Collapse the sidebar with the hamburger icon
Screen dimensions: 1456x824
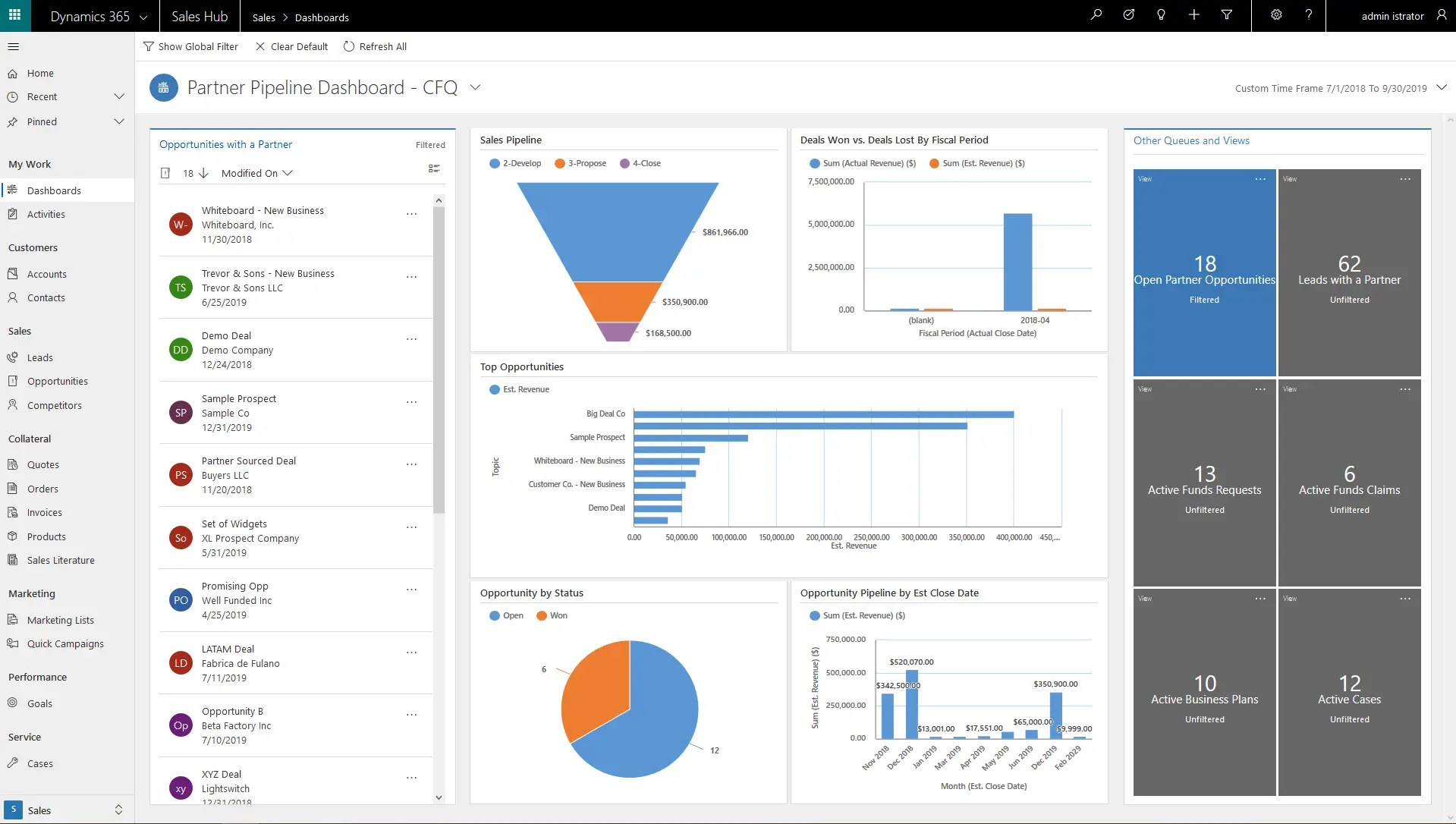[x=14, y=46]
